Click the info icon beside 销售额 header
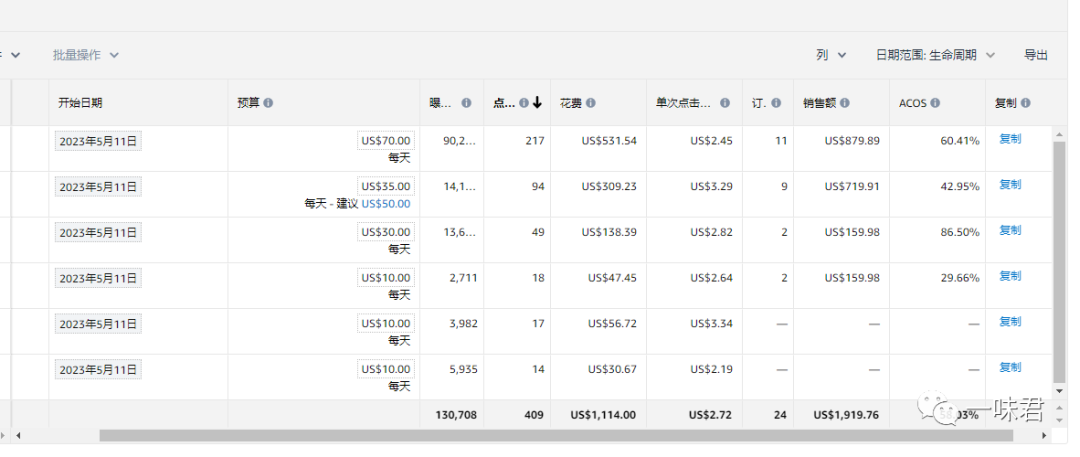Viewport: 1080px width, 457px height. coord(845,103)
